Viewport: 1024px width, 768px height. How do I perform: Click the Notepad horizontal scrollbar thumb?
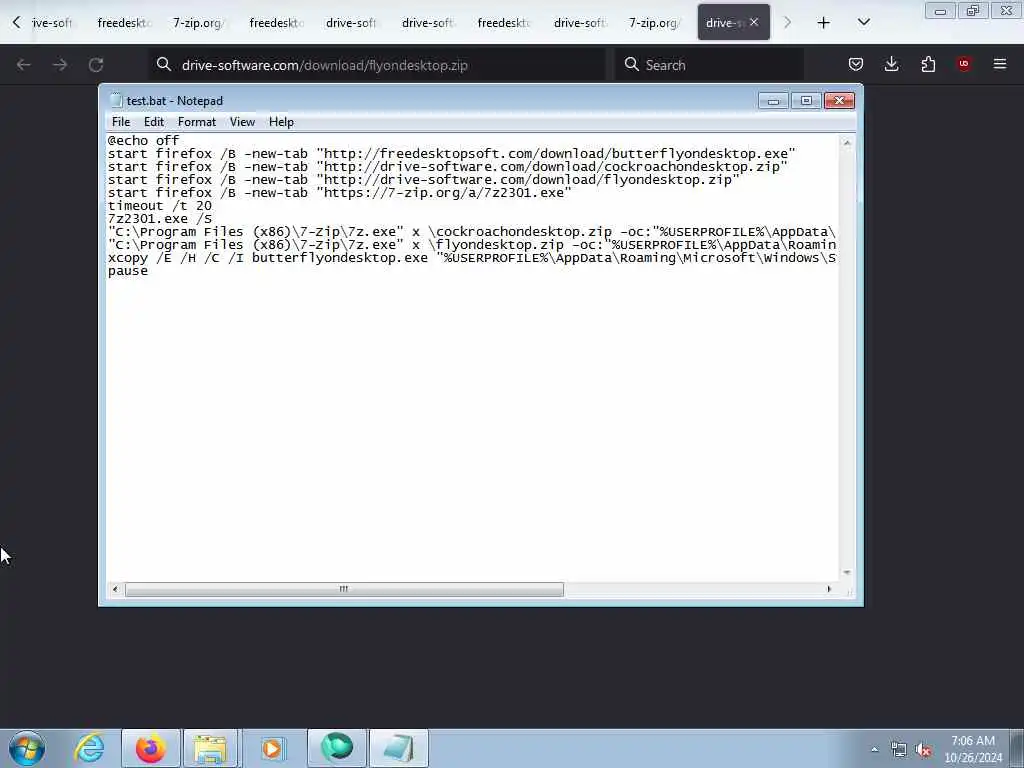344,590
